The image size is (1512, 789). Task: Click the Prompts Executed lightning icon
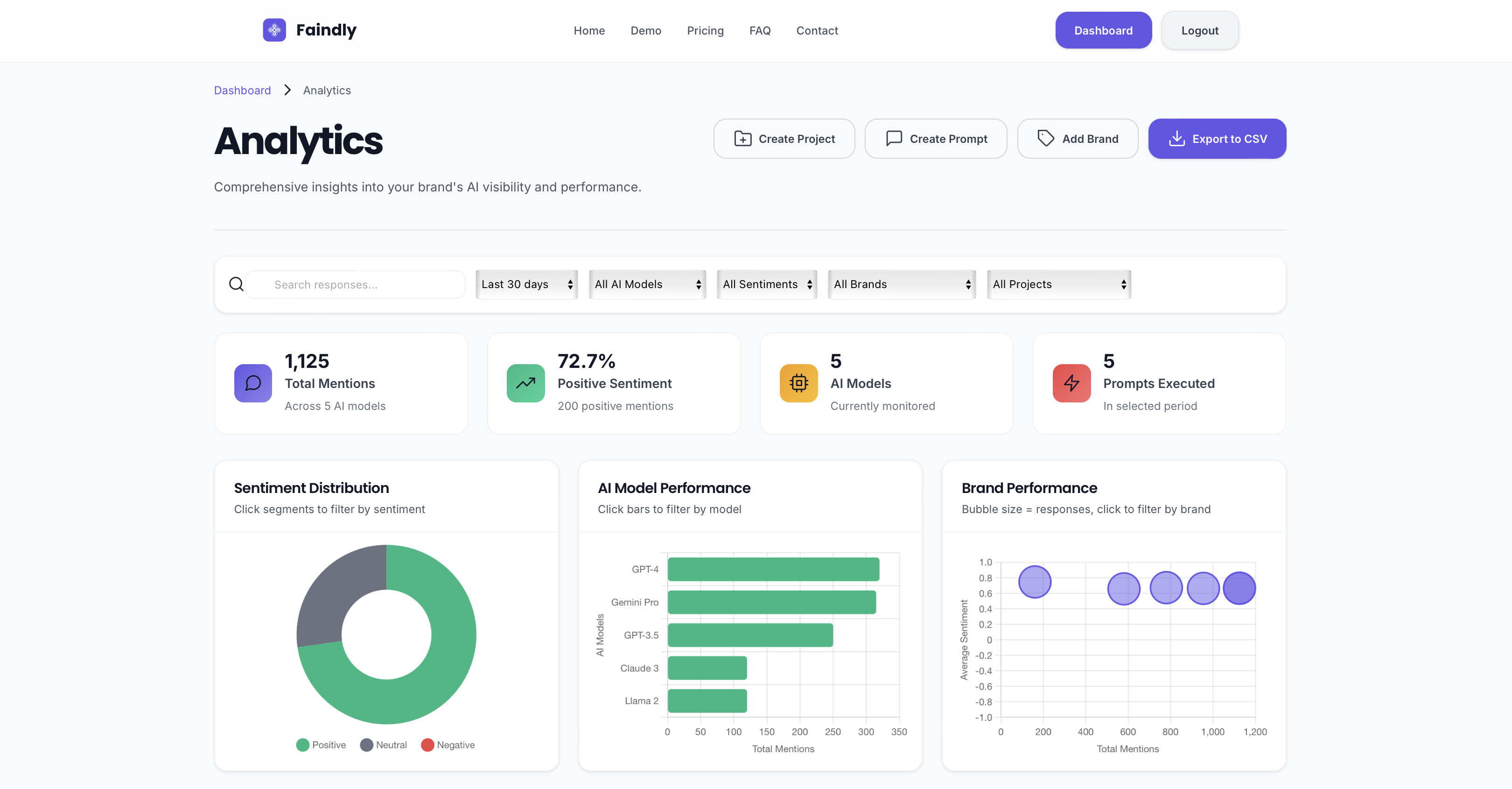click(x=1071, y=383)
